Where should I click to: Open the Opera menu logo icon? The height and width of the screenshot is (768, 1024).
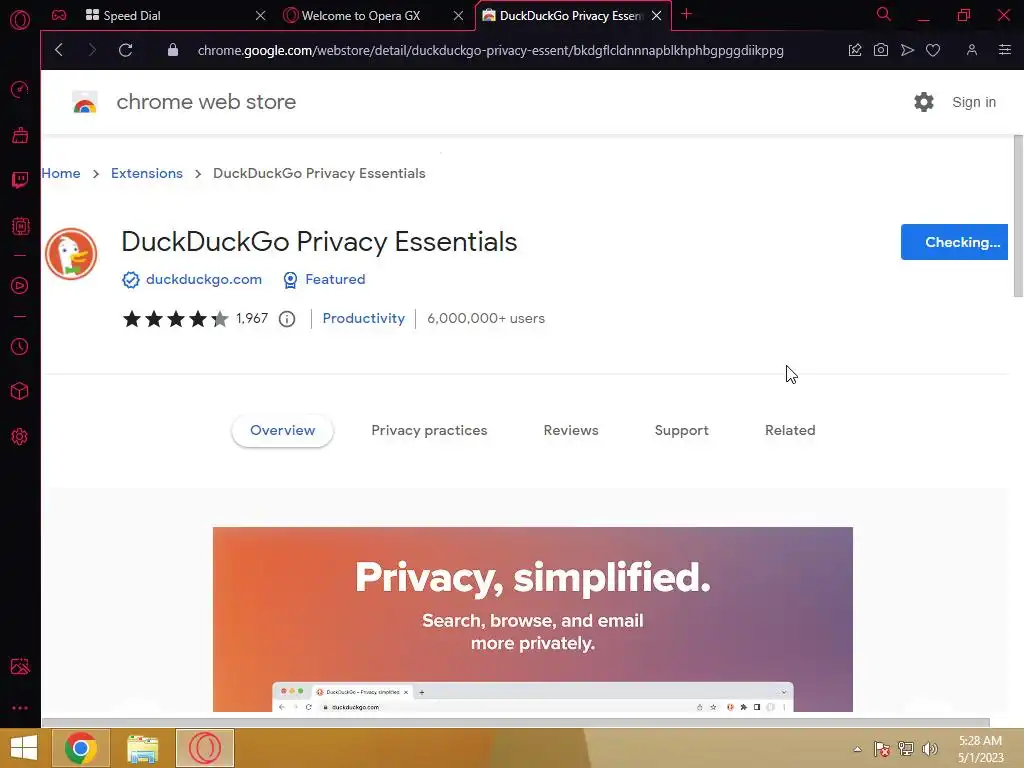coord(20,20)
